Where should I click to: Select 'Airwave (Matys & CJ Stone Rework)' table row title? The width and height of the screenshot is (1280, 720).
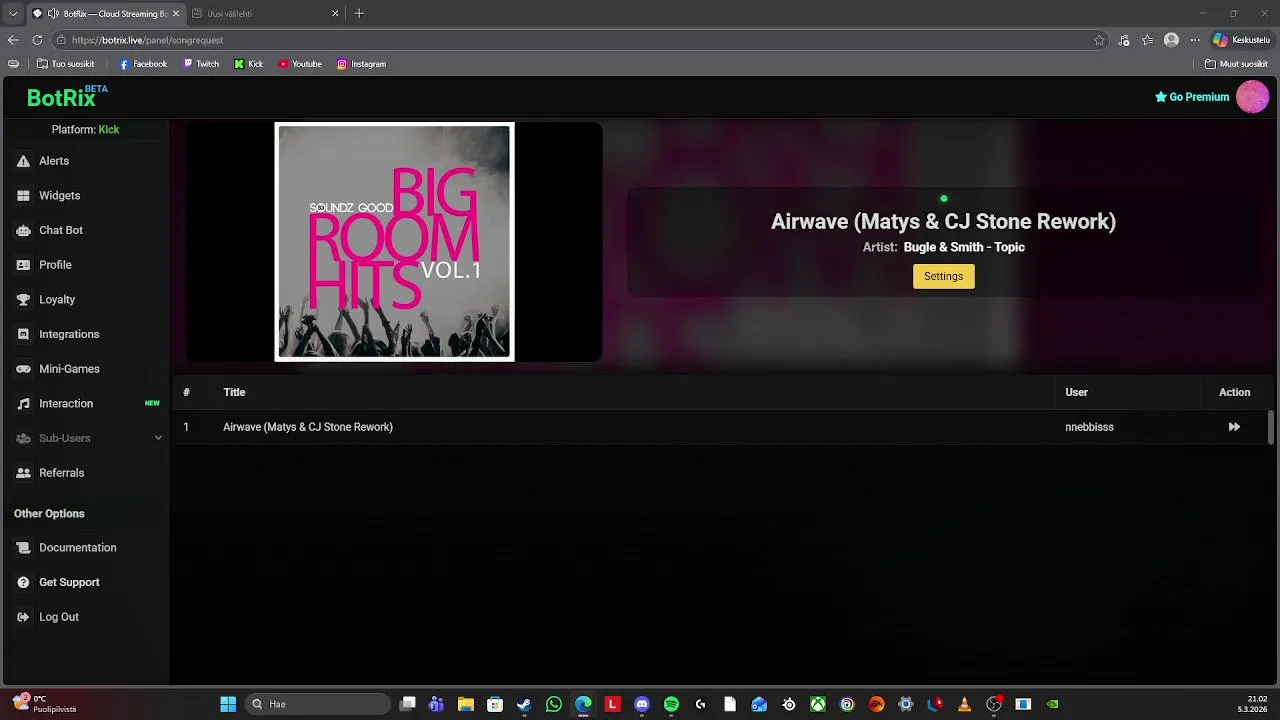[308, 427]
